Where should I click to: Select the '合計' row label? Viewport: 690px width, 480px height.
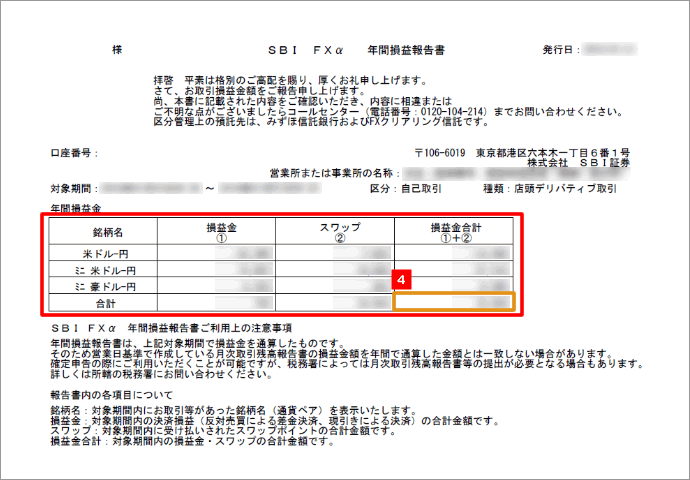point(106,303)
